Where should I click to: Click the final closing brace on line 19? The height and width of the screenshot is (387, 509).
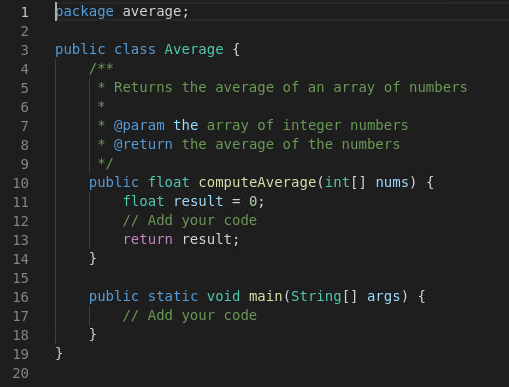pos(59,353)
